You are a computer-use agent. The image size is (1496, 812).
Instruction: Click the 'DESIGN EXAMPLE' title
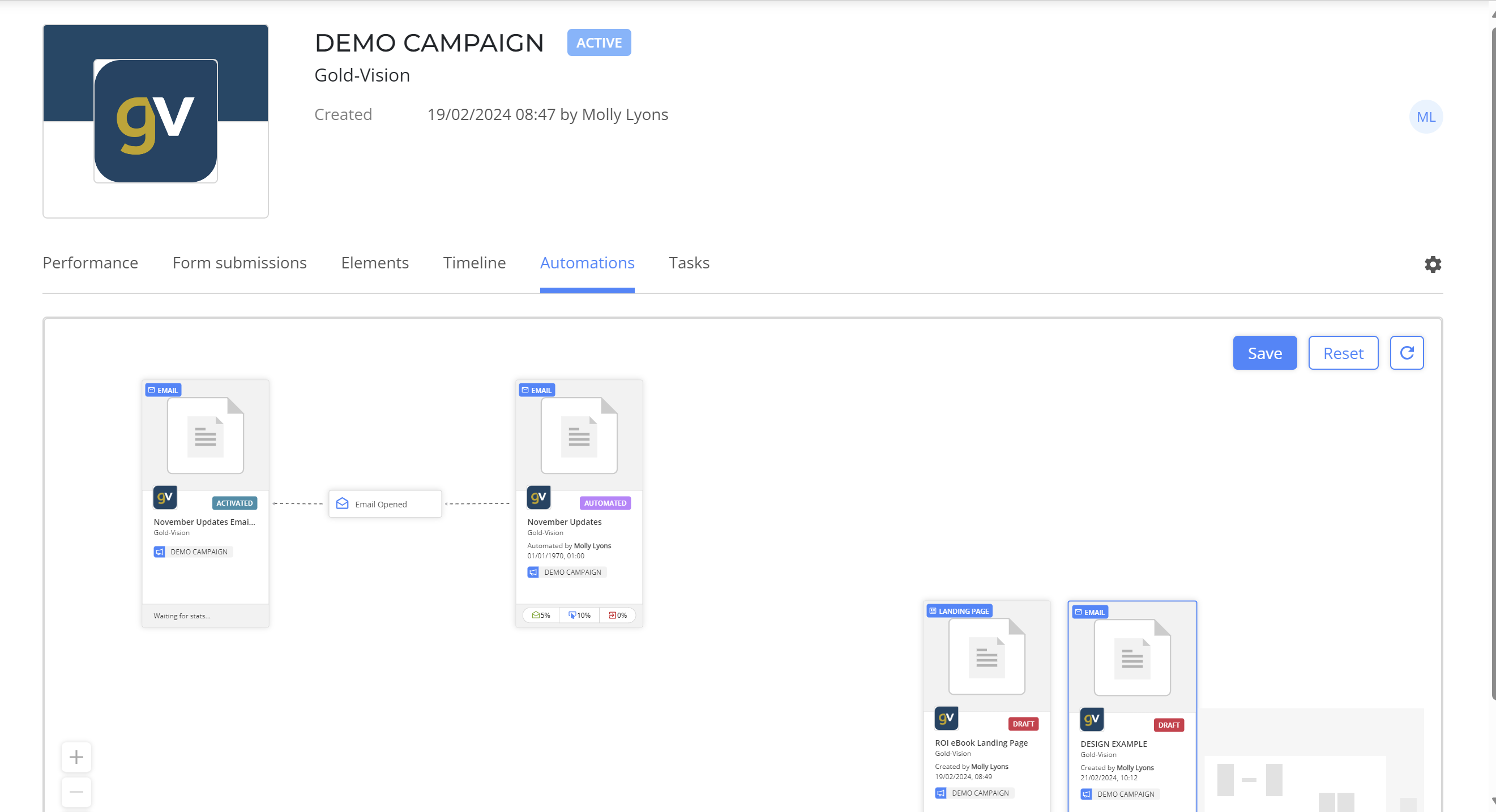[x=1114, y=743]
